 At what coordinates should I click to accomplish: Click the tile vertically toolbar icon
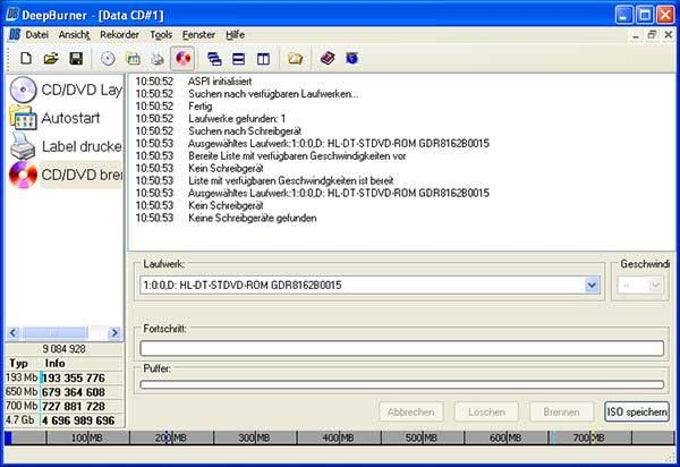pyautogui.click(x=263, y=58)
